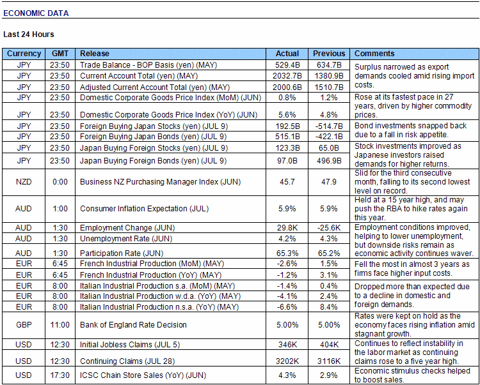Click the 529.4B actual value
The width and height of the screenshot is (480, 385).
(287, 65)
